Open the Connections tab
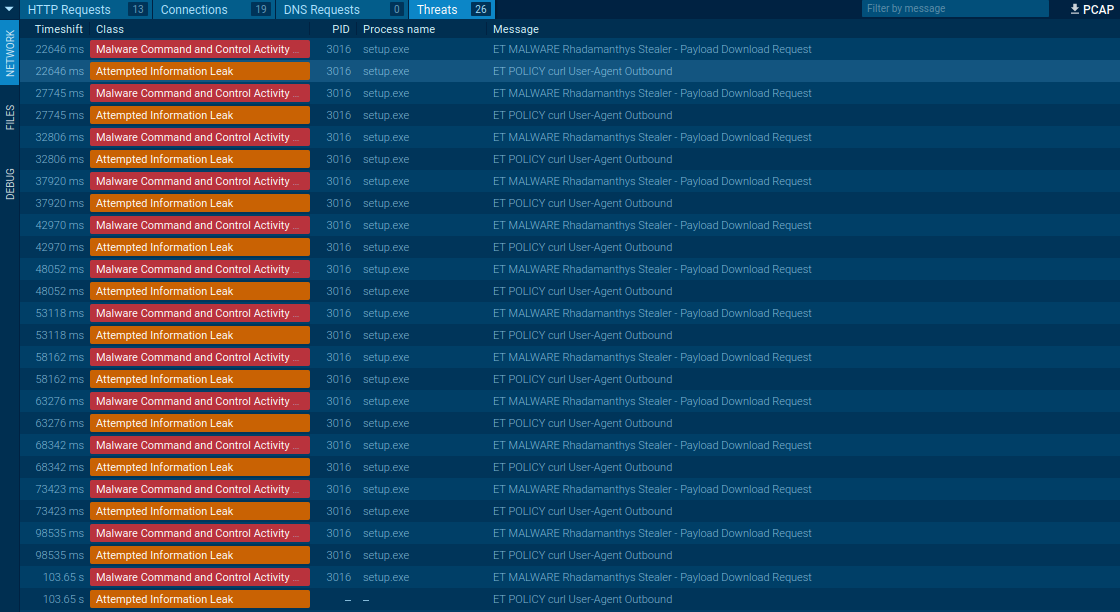Screen dimensions: 1120x612 213,9
